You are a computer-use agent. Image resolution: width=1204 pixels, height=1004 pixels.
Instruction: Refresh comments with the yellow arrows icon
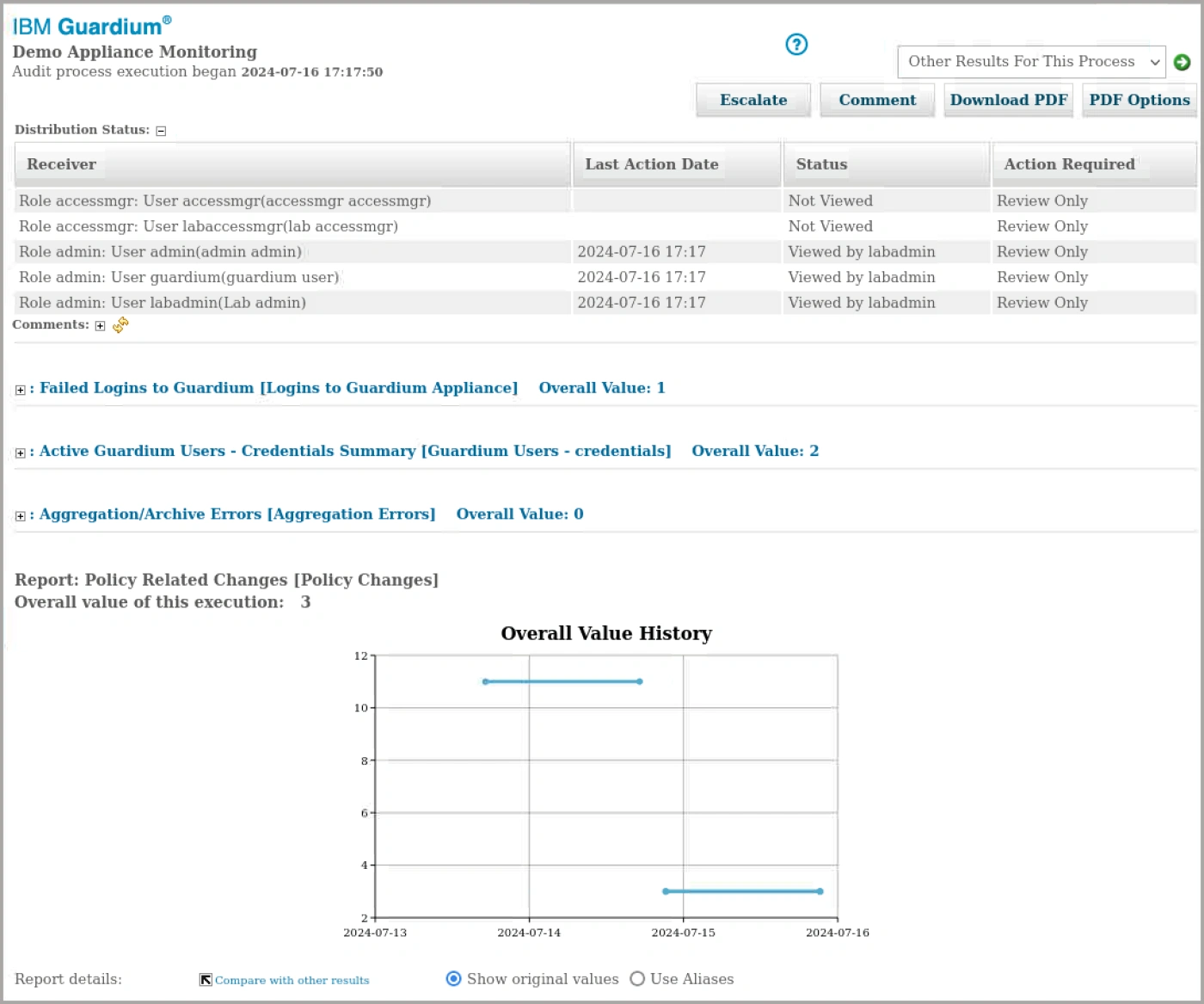(x=120, y=325)
